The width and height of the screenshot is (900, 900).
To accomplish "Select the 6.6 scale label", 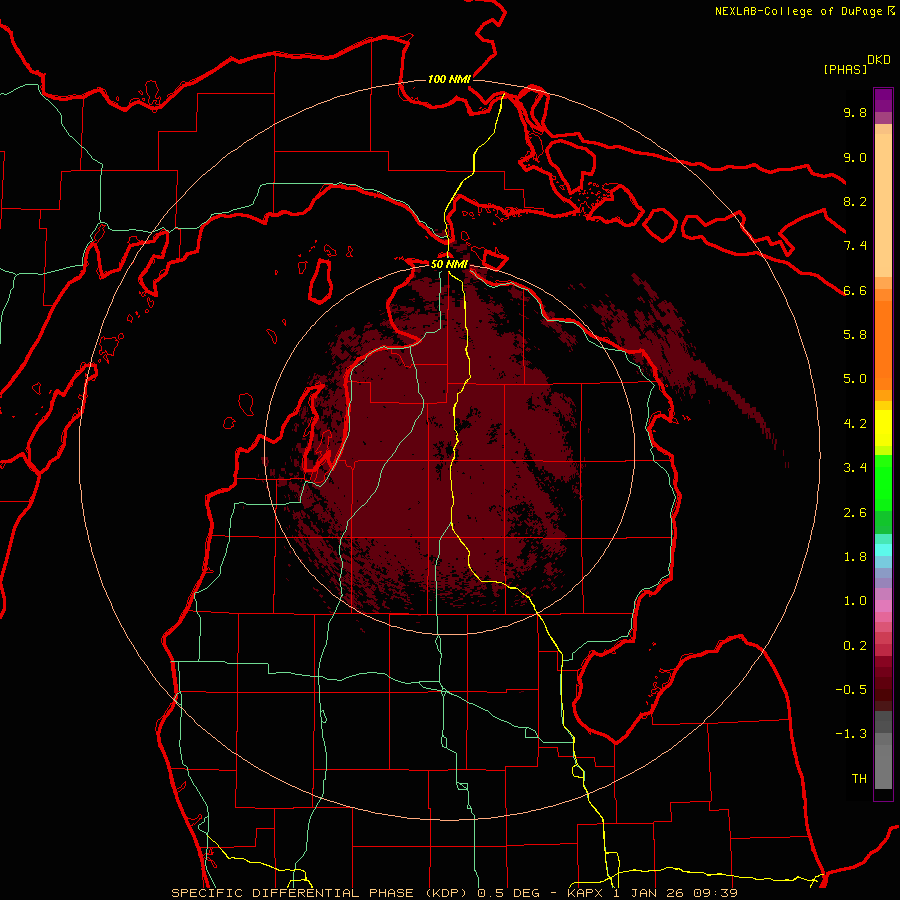I will click(855, 290).
